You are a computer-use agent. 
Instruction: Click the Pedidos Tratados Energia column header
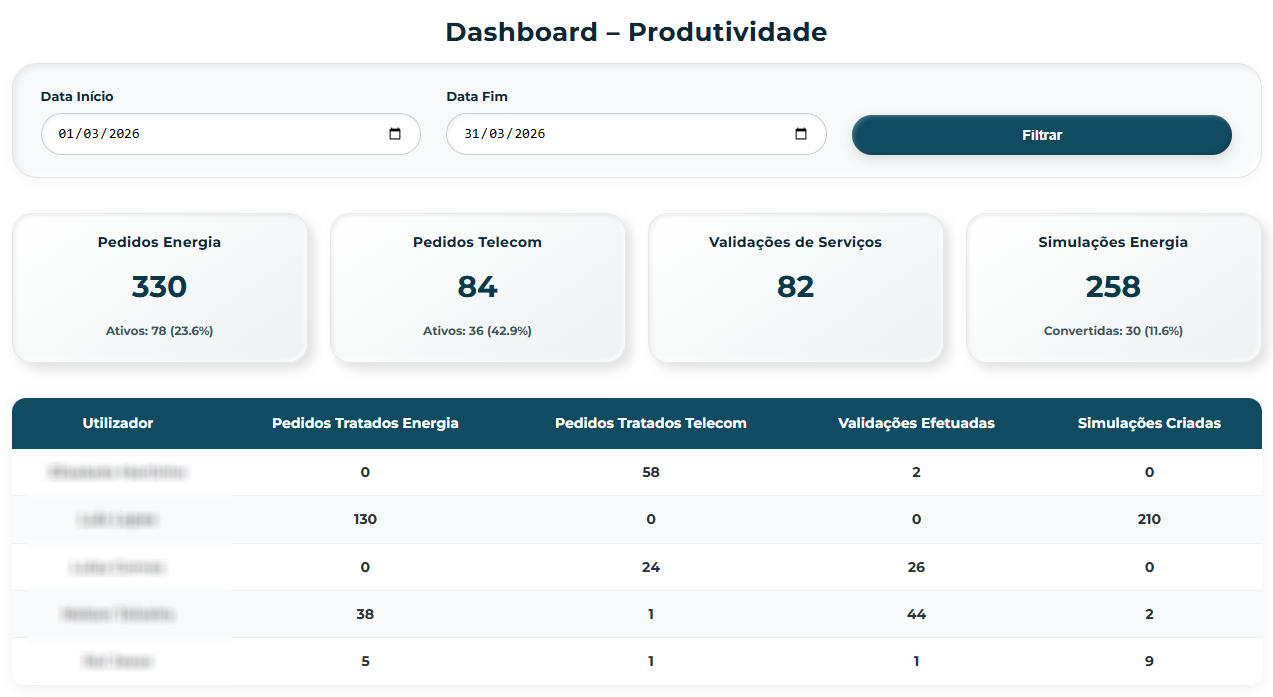coord(365,423)
